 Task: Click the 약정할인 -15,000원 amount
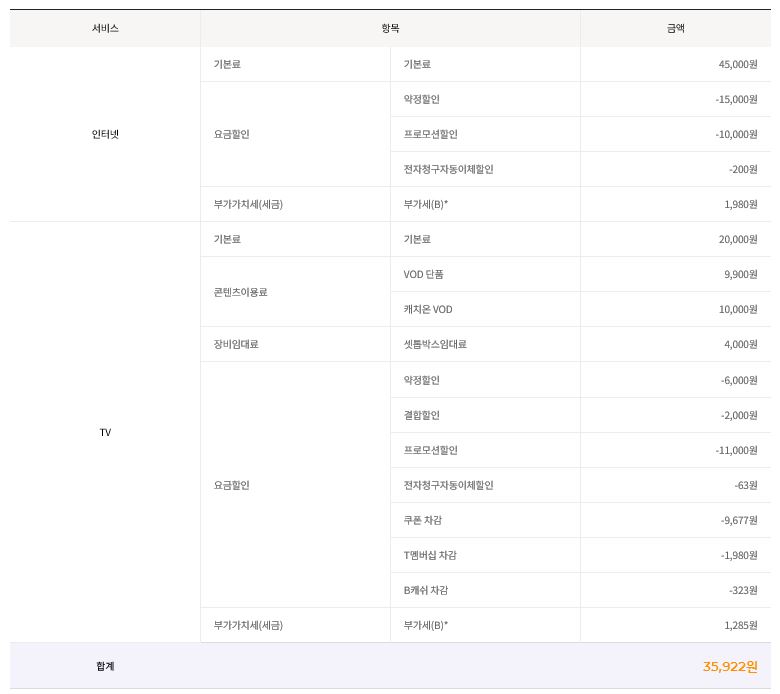(x=736, y=99)
